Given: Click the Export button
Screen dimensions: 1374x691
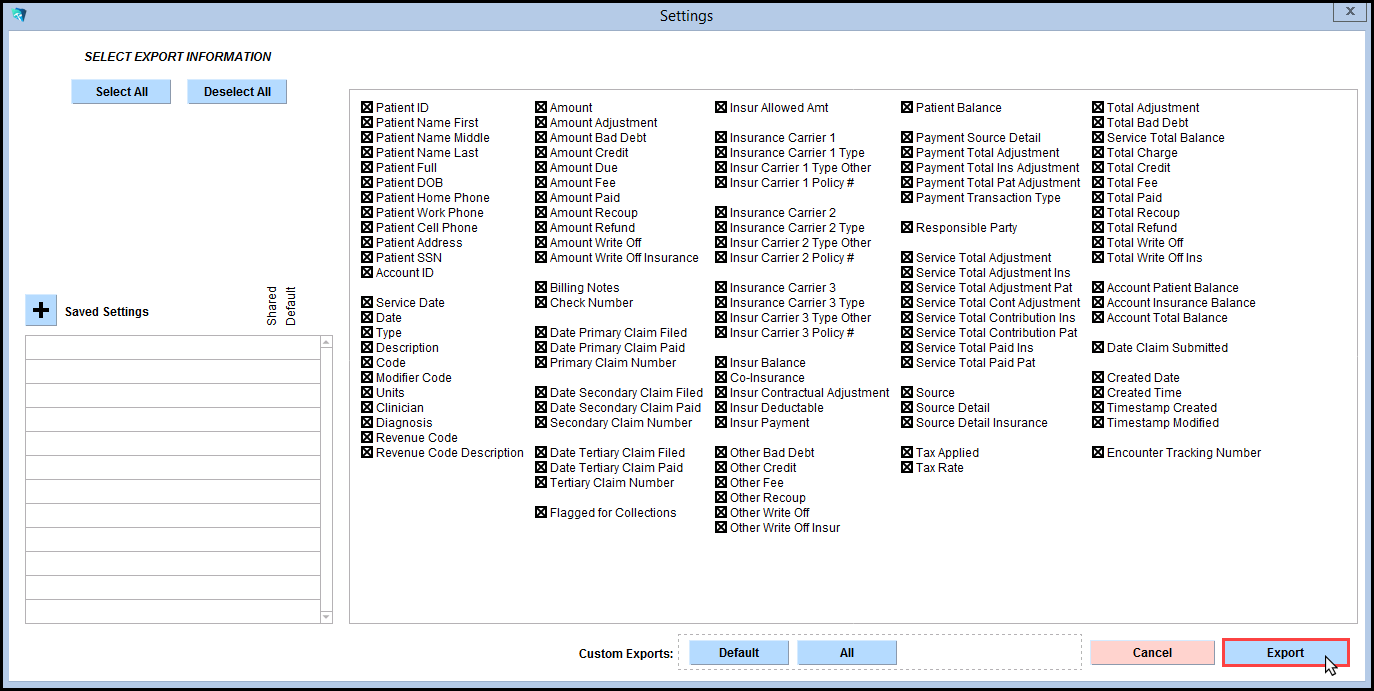Looking at the screenshot, I should (1285, 653).
